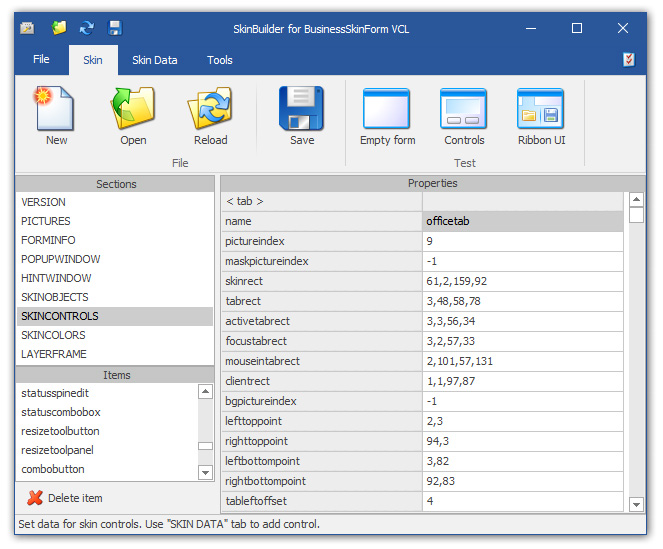Select the SKINOBJECTS section
This screenshot has width=663, height=549.
(115, 297)
